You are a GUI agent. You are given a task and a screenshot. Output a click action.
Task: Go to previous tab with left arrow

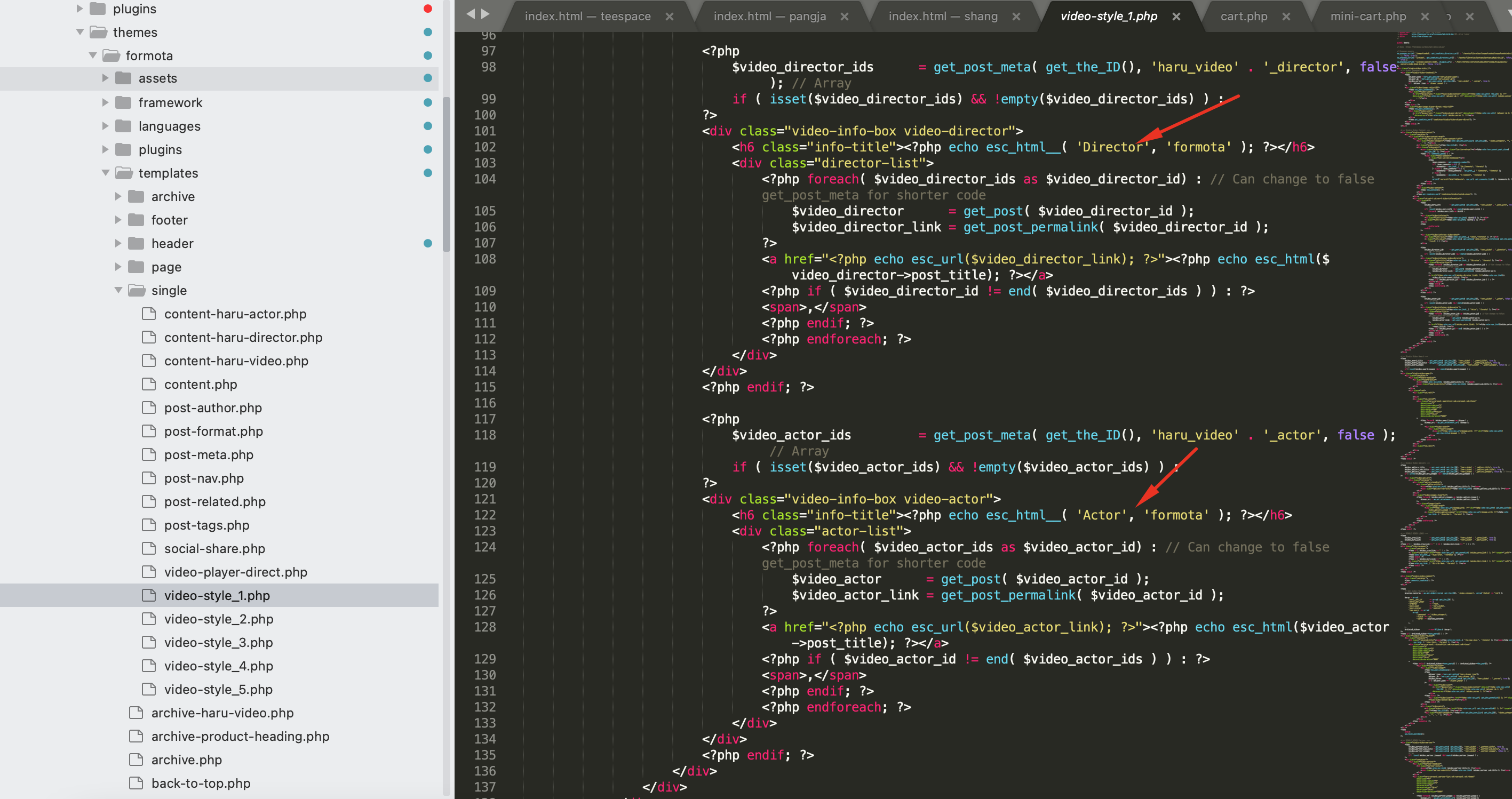point(470,13)
